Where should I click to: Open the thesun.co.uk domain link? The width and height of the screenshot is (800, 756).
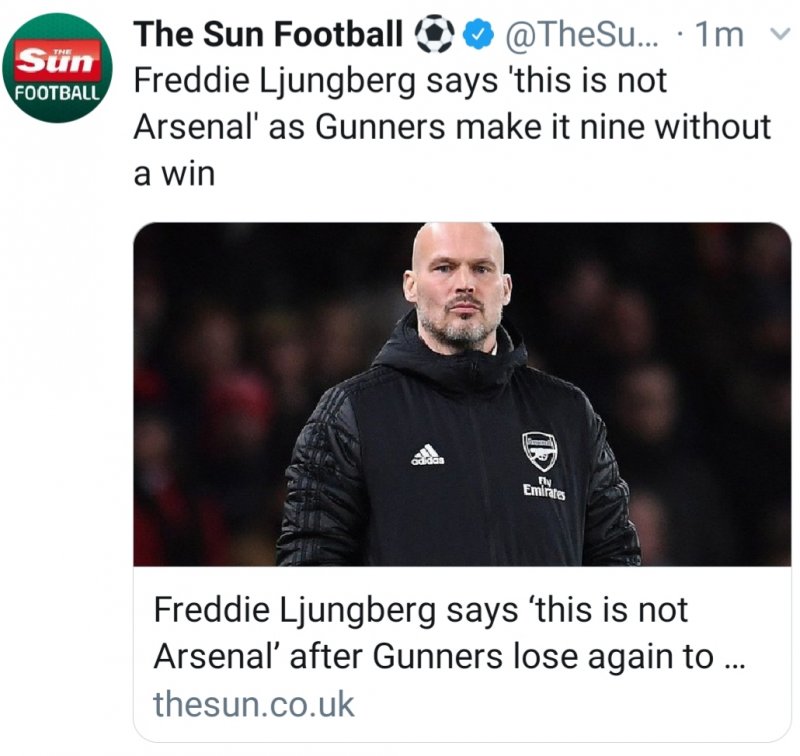[x=254, y=704]
